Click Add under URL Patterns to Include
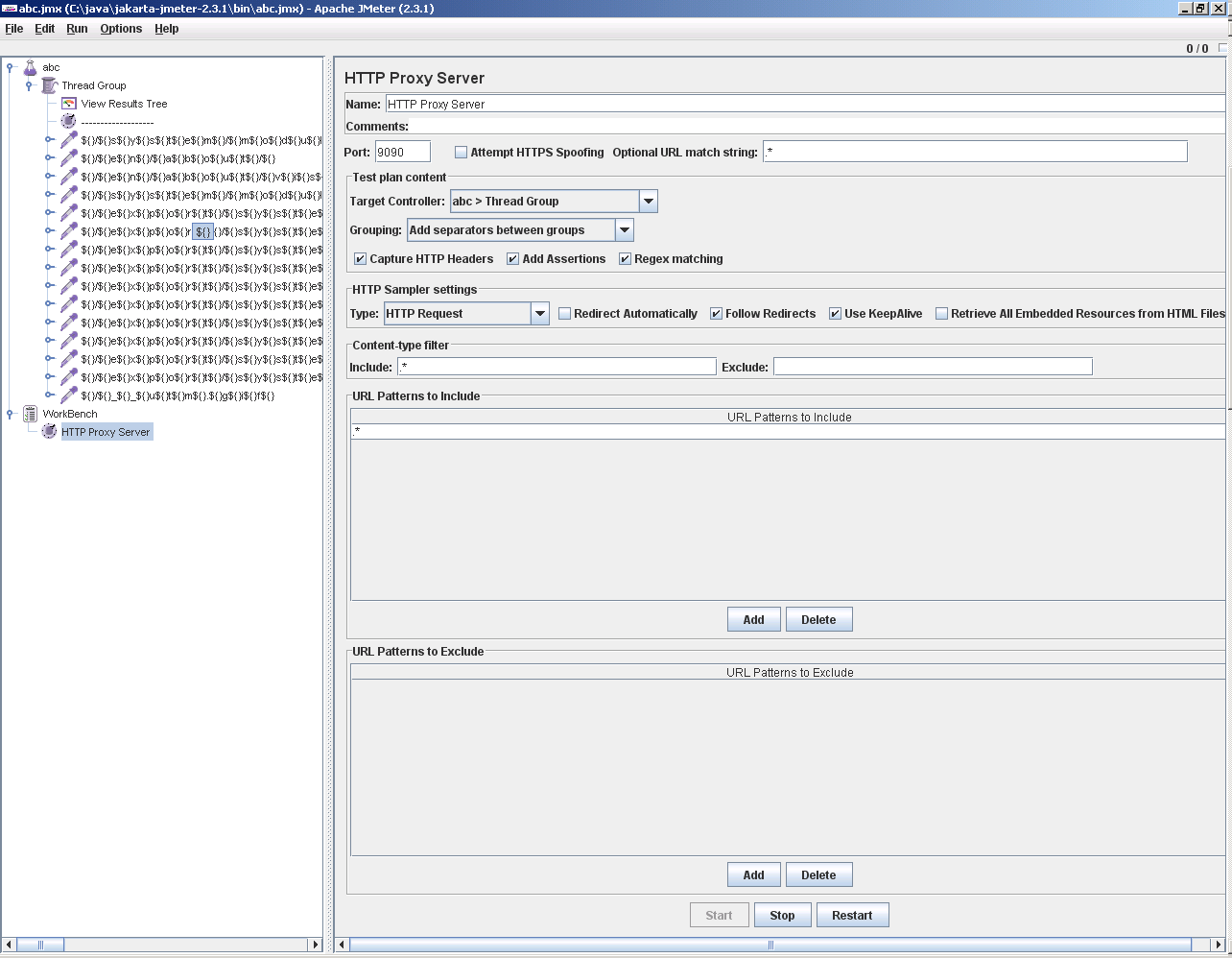 coord(753,618)
